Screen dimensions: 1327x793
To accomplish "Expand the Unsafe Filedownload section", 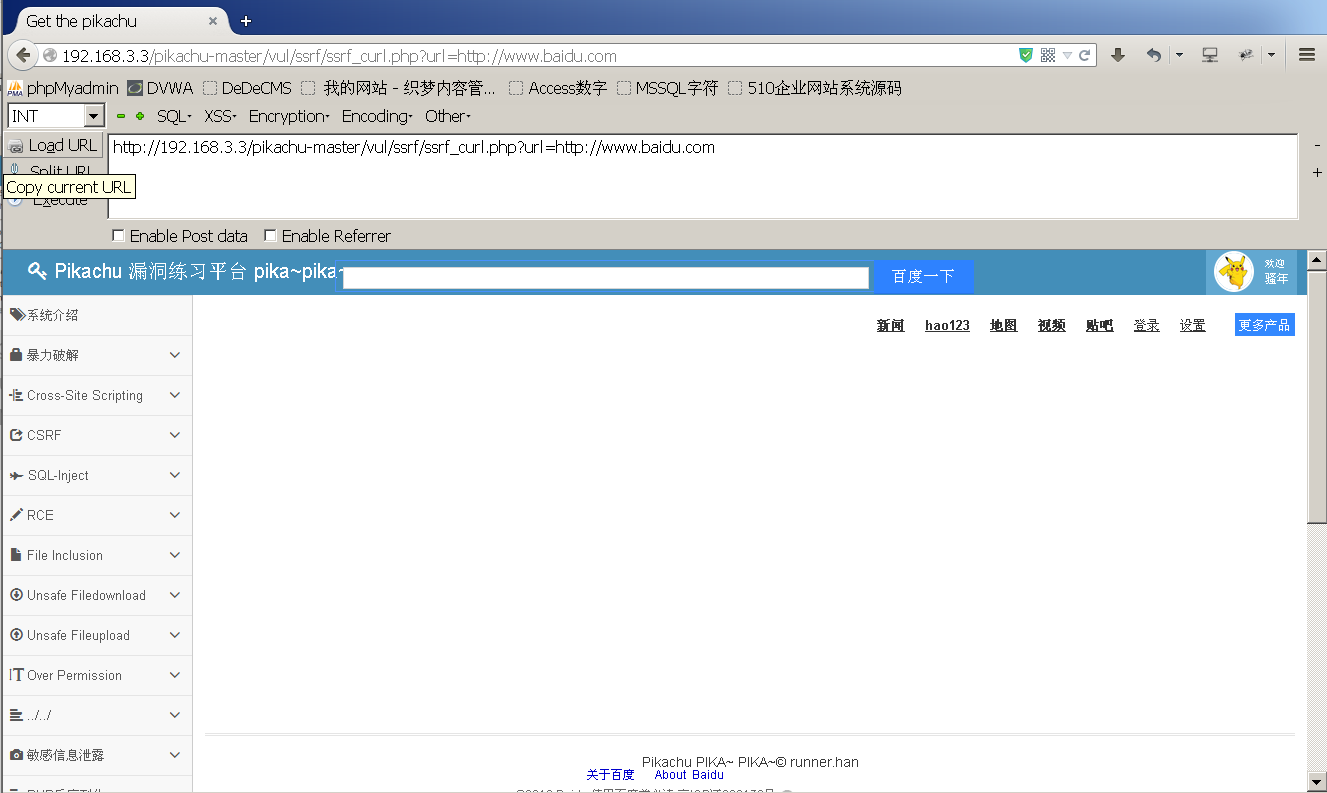I will point(97,595).
